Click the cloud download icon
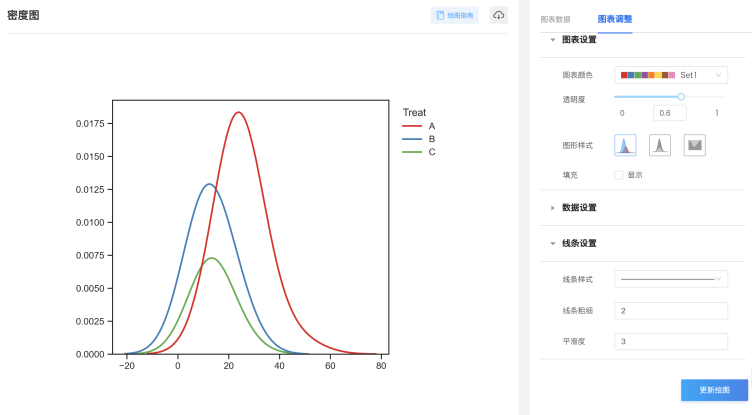 [498, 15]
